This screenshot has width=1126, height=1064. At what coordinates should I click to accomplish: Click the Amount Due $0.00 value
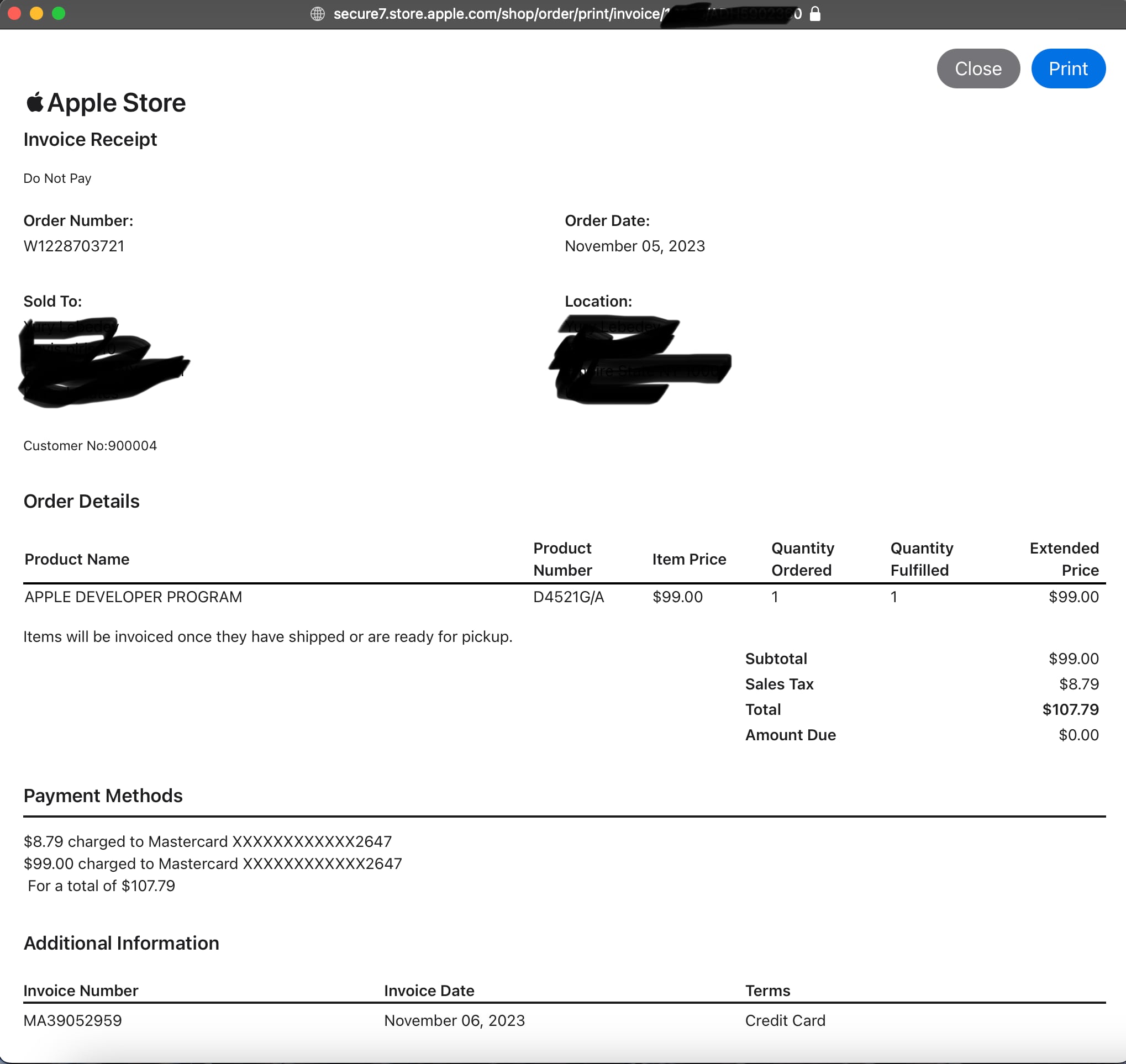pos(1078,735)
